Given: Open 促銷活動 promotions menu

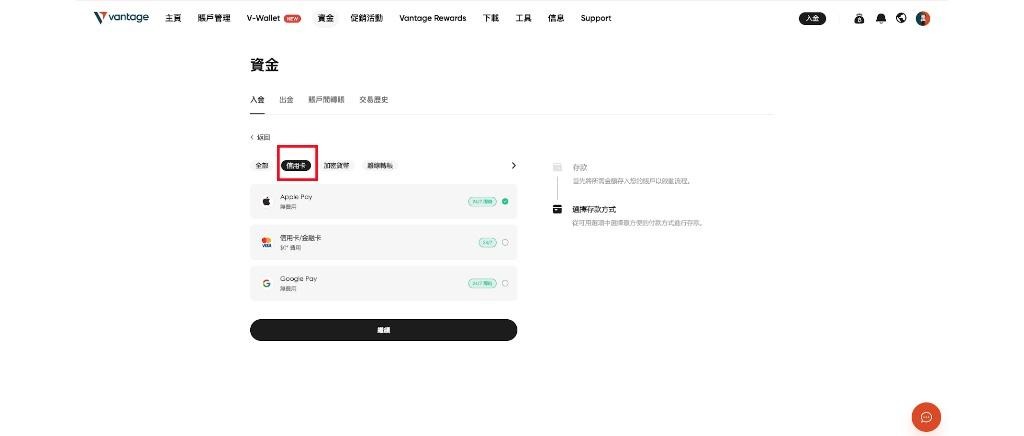Looking at the screenshot, I should [x=367, y=18].
